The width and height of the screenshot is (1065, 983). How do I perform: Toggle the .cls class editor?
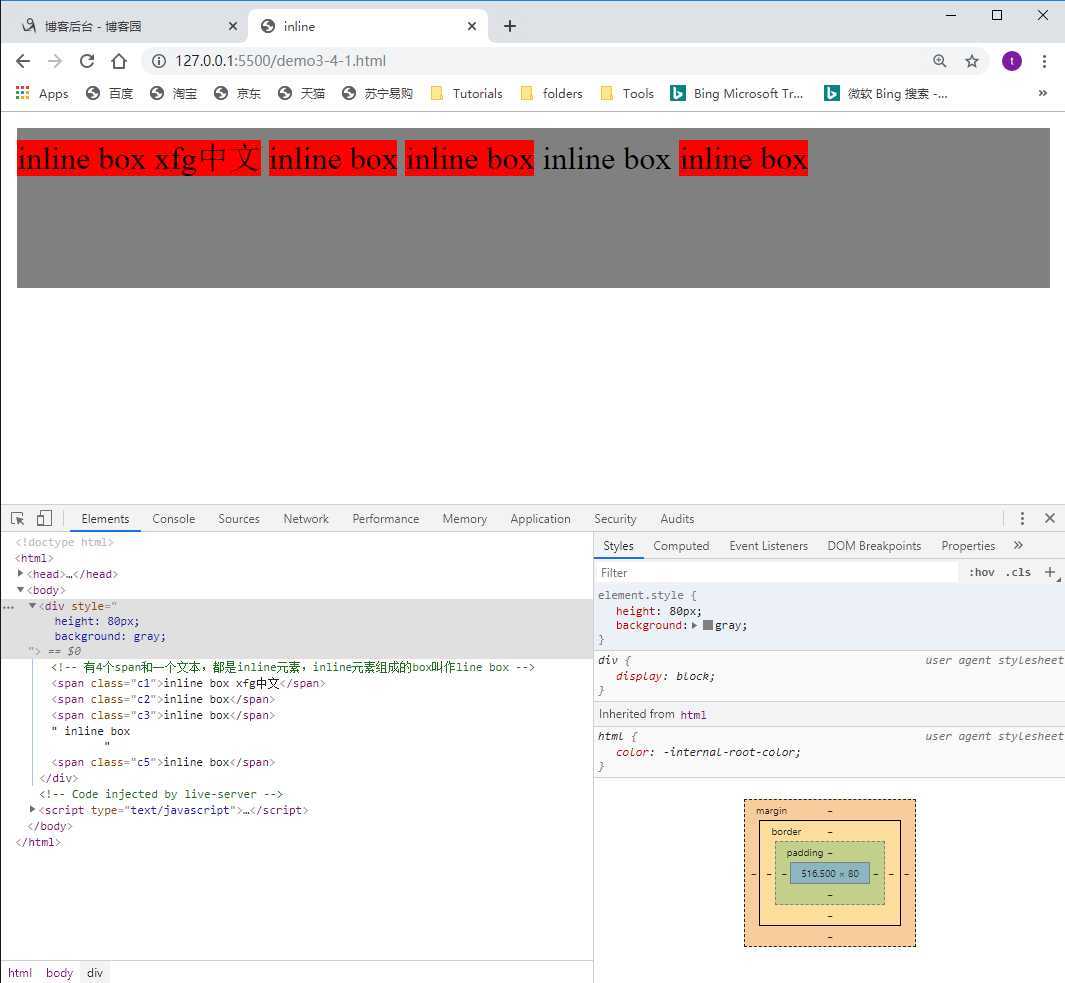click(x=1018, y=573)
